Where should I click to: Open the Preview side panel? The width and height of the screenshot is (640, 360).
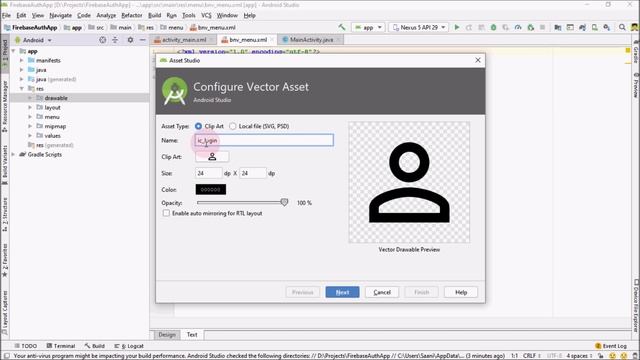636,86
